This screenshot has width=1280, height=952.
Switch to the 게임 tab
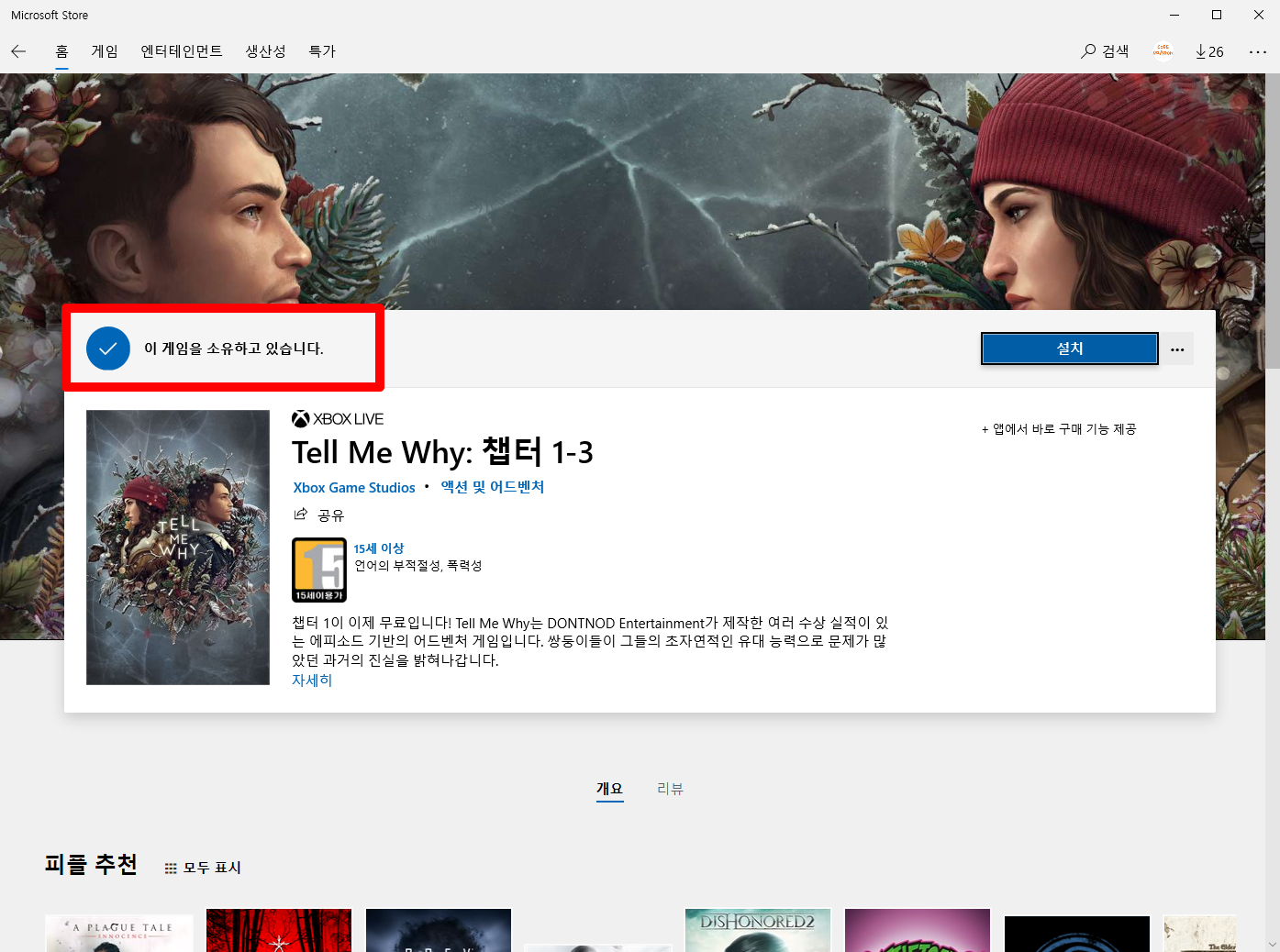[105, 51]
